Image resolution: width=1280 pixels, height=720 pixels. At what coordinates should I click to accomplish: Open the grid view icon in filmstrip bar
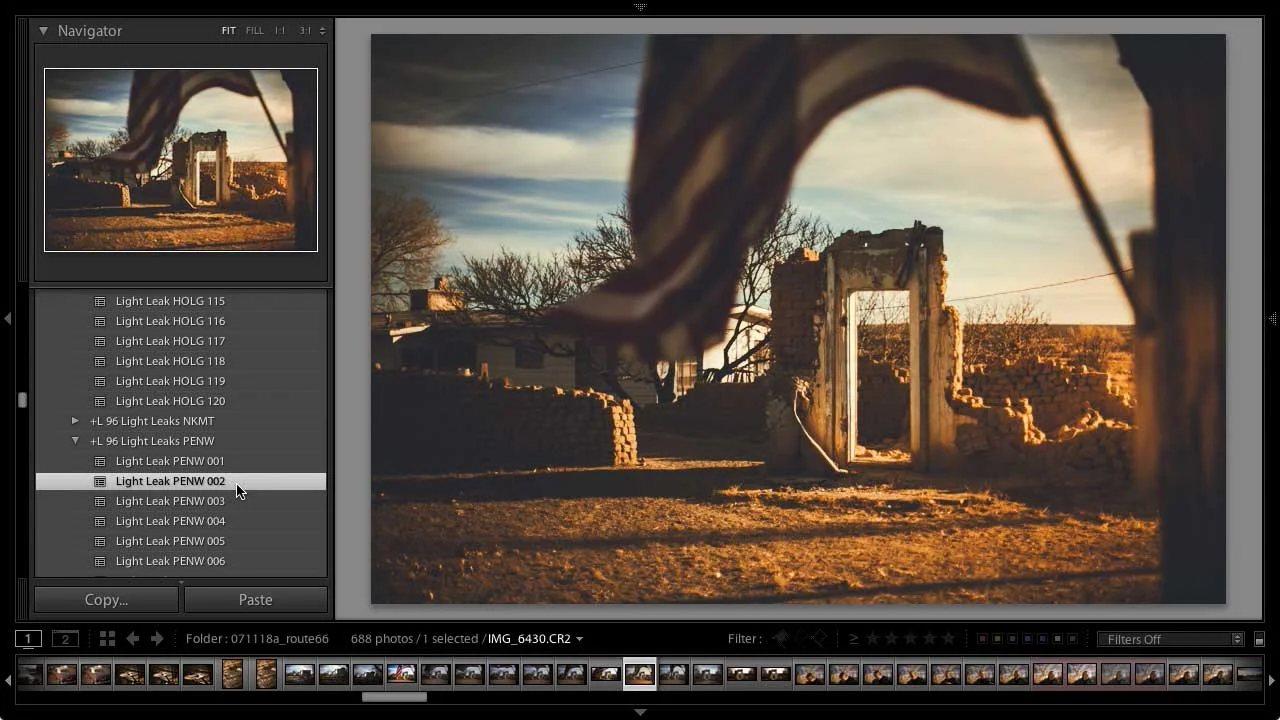pos(107,639)
